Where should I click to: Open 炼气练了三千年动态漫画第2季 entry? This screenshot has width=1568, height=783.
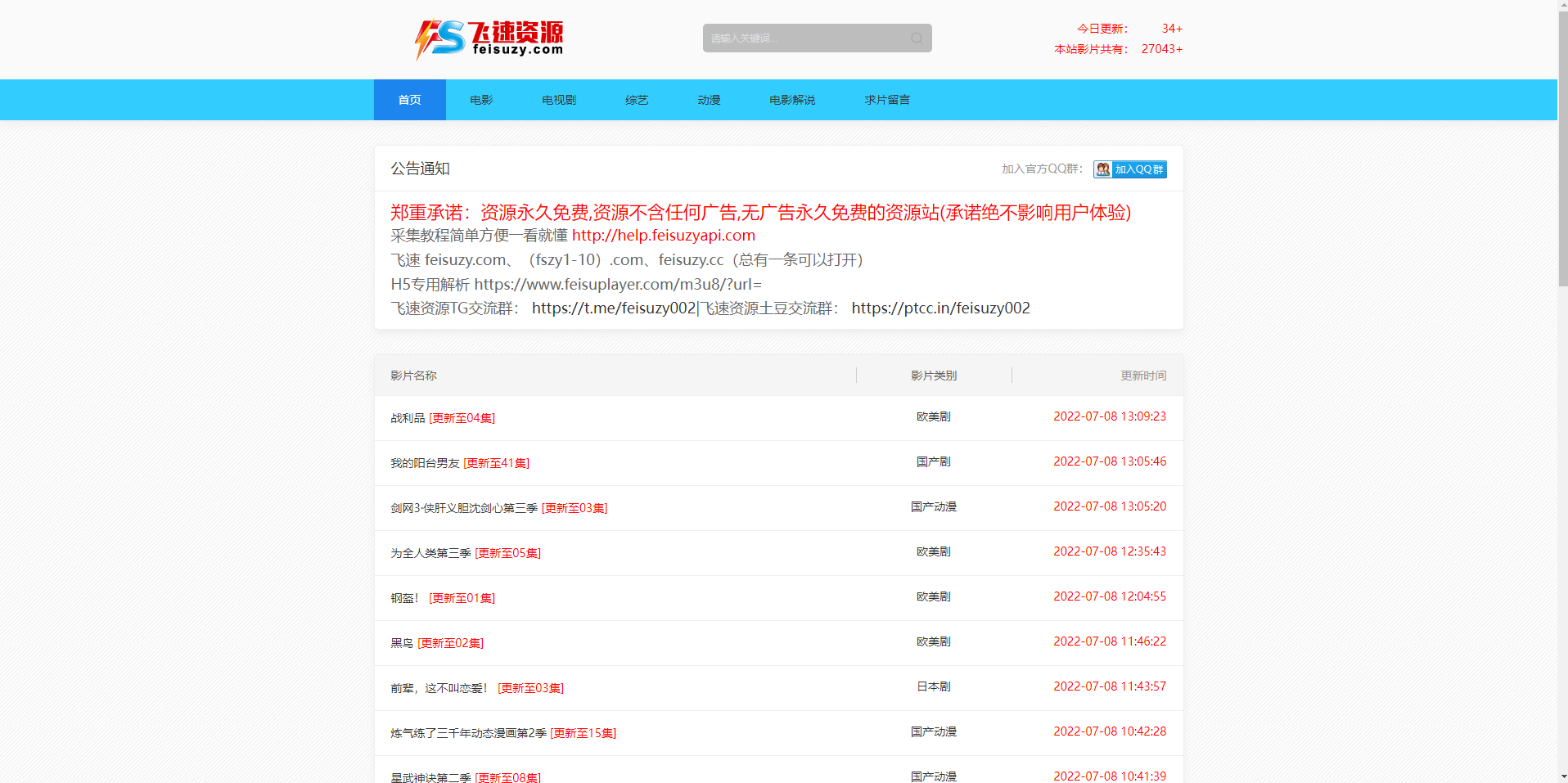(x=503, y=733)
